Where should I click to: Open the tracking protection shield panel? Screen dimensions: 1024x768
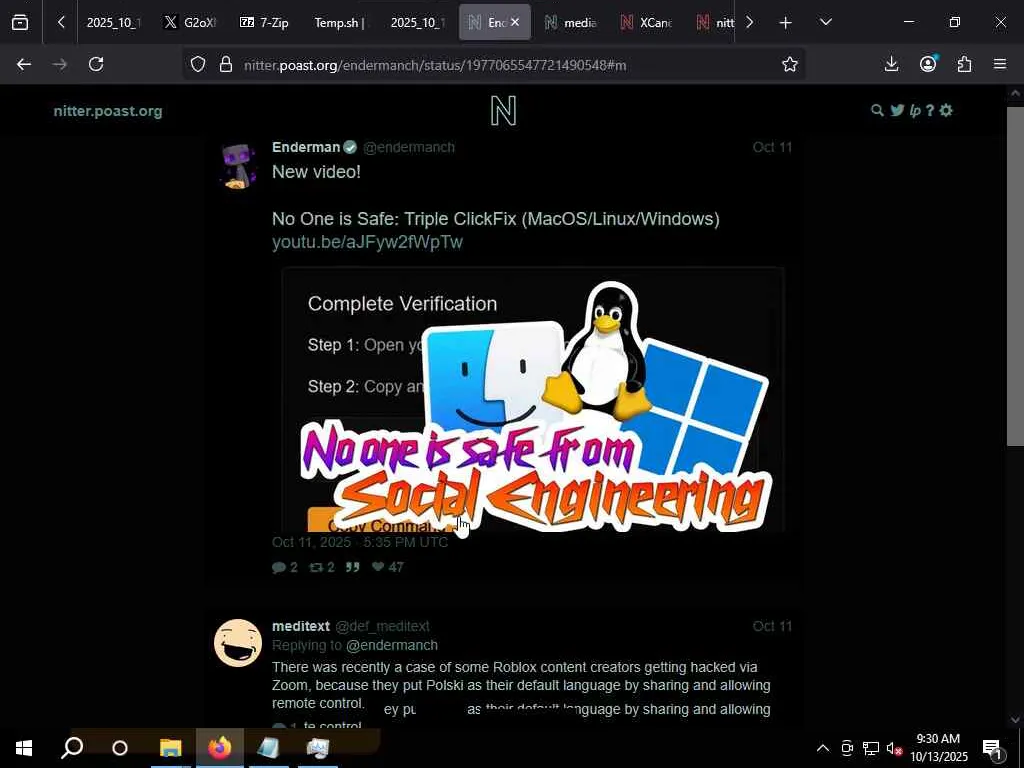pyautogui.click(x=198, y=64)
